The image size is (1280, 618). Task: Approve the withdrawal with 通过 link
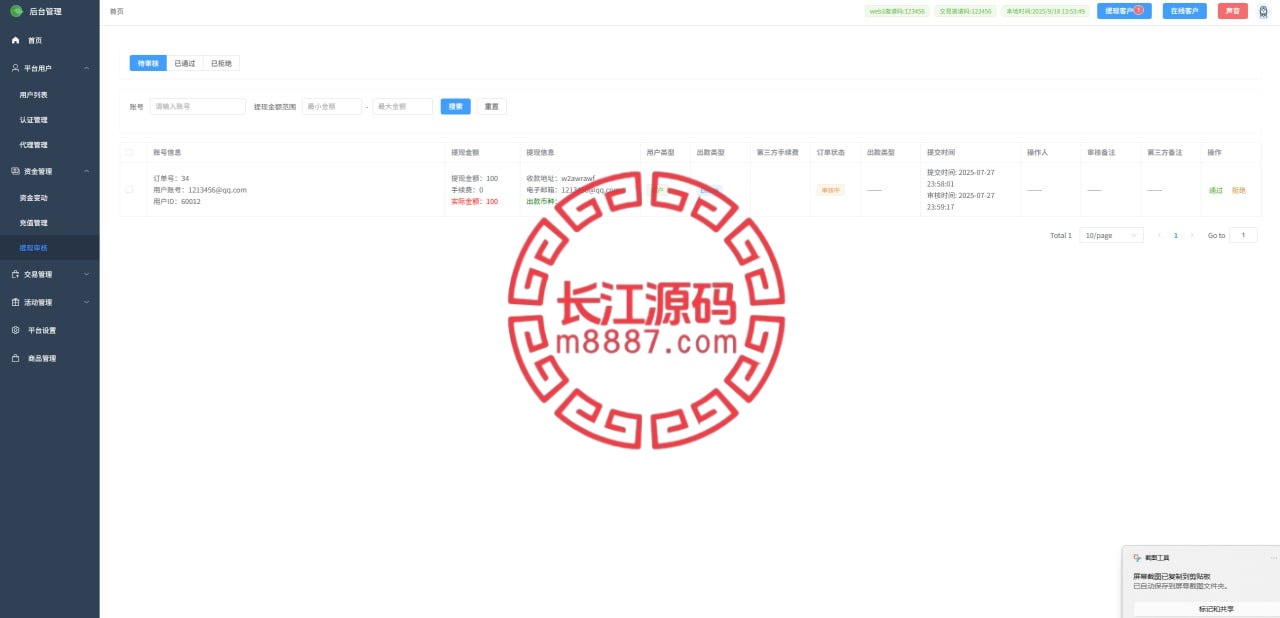click(1216, 190)
